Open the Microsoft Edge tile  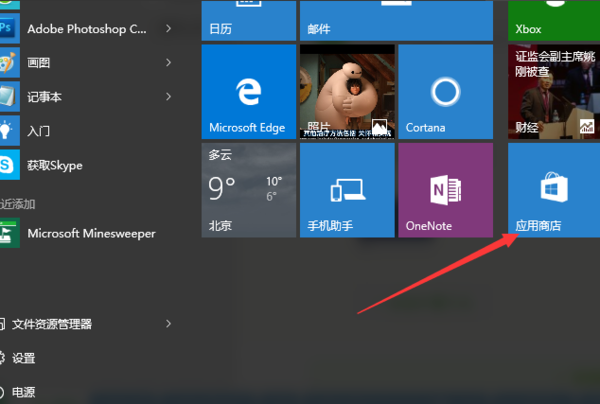point(248,92)
